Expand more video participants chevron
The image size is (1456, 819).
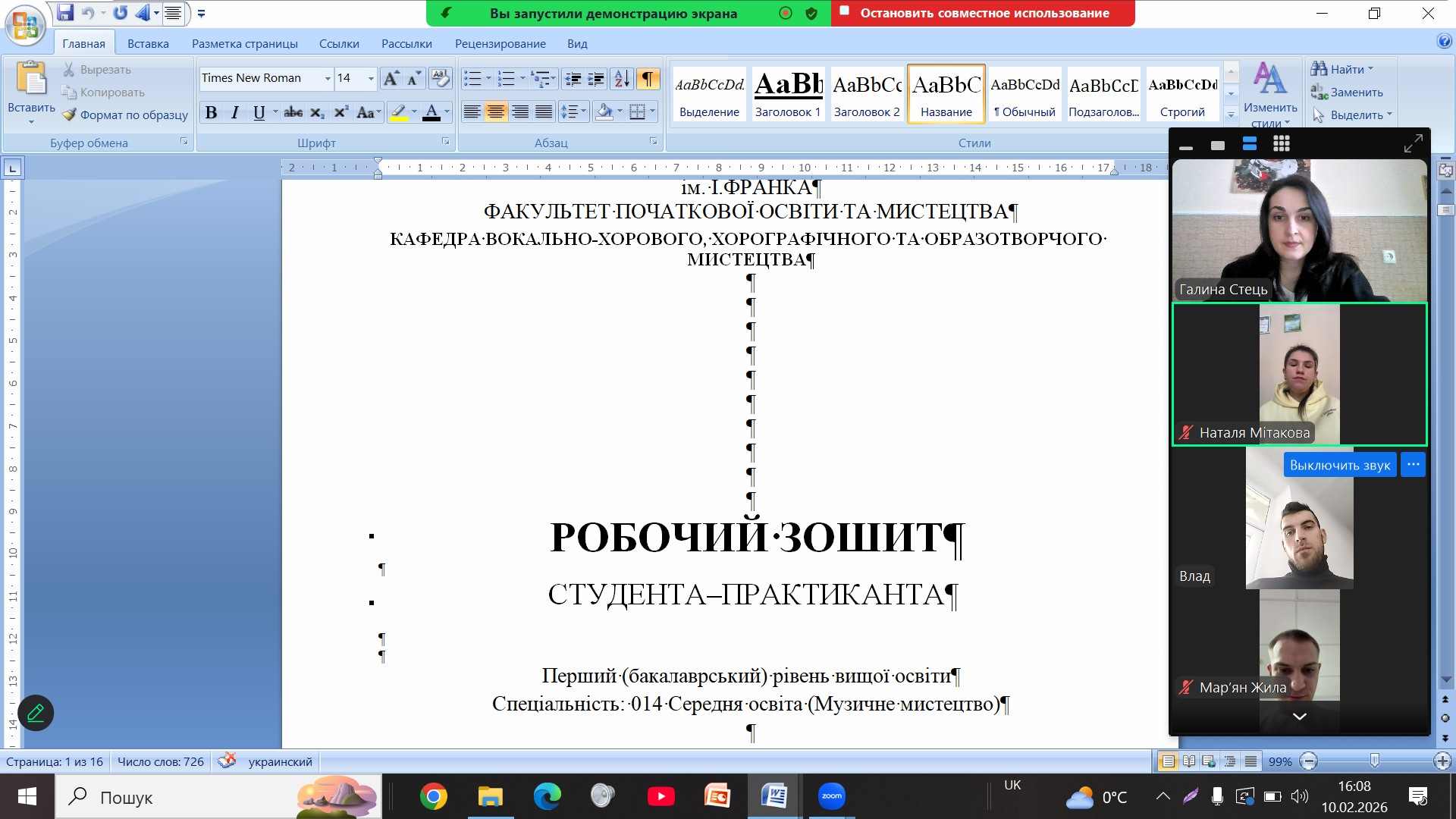click(1299, 717)
